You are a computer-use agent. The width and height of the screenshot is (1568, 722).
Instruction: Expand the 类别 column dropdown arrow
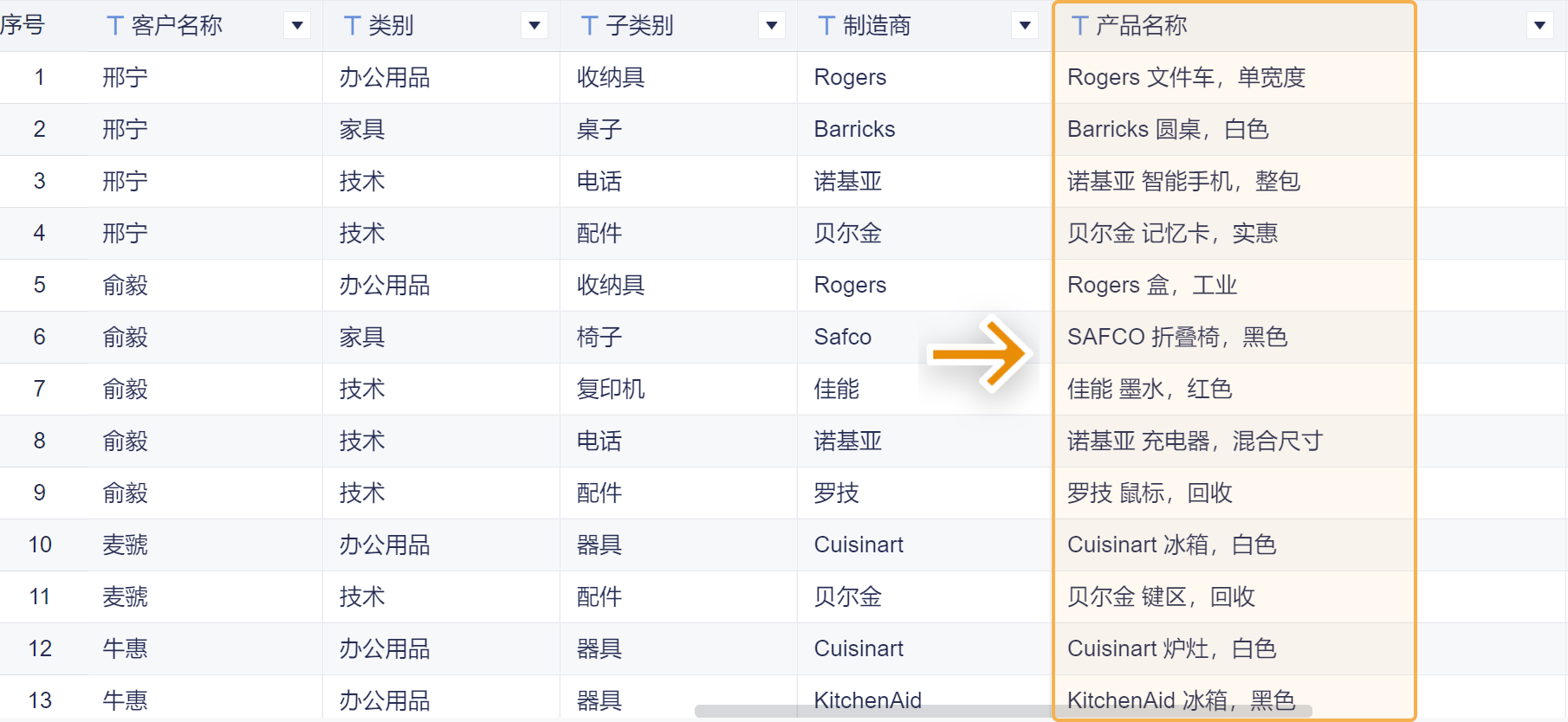coord(535,26)
